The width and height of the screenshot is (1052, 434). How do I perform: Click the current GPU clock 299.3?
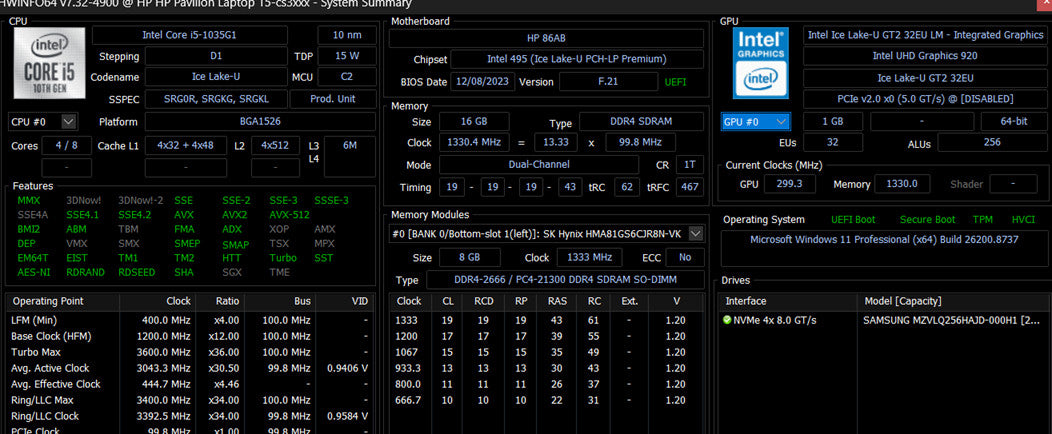pyautogui.click(x=790, y=184)
